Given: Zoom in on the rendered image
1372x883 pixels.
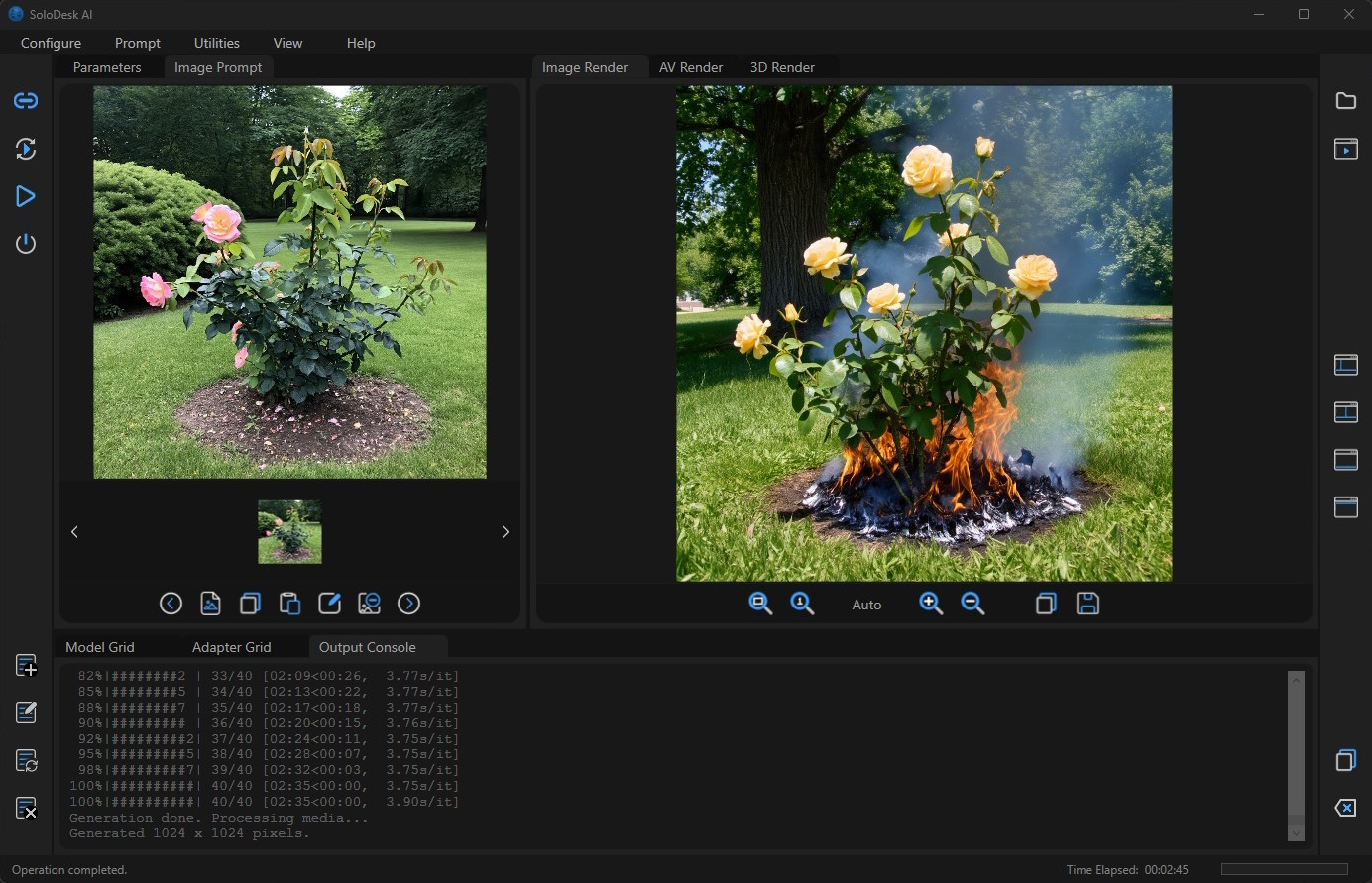Looking at the screenshot, I should point(930,604).
